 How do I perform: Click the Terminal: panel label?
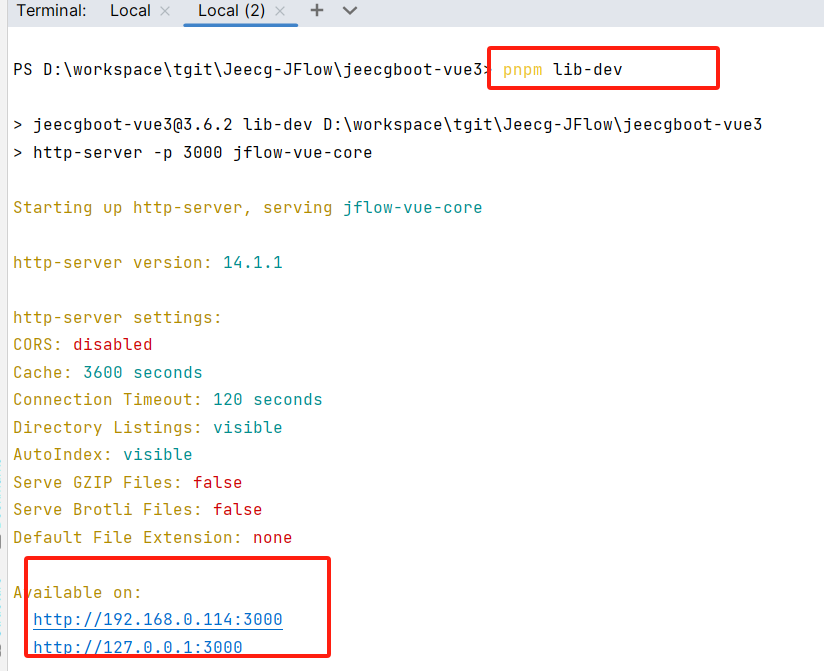tap(52, 11)
